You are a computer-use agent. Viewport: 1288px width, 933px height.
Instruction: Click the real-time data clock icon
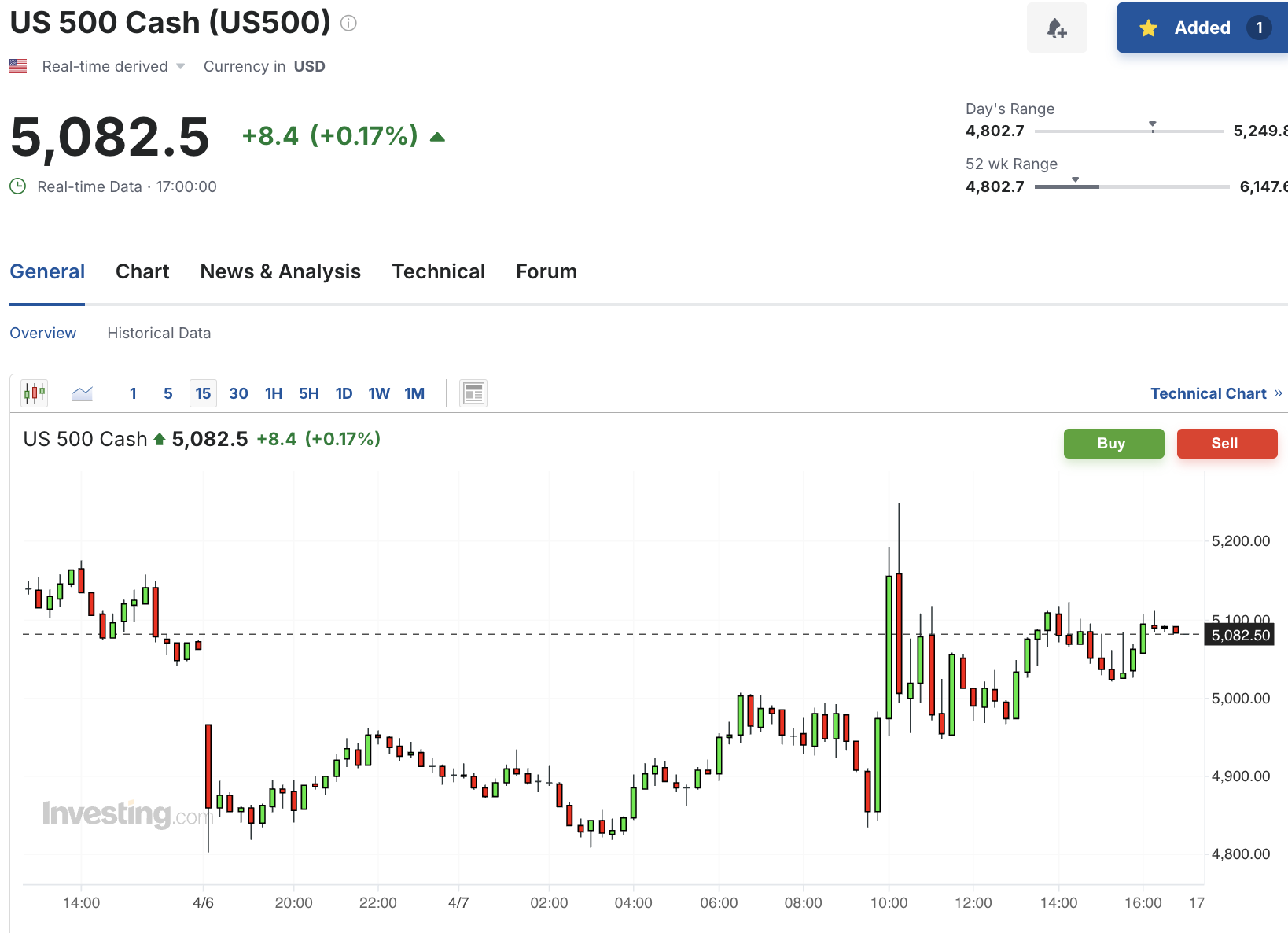[x=17, y=186]
